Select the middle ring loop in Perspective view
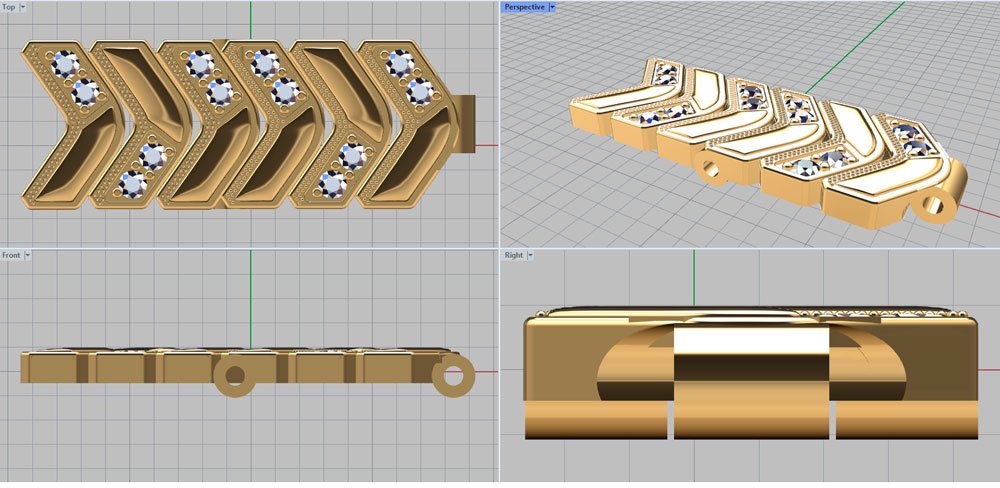This screenshot has height=488, width=1000. (714, 170)
